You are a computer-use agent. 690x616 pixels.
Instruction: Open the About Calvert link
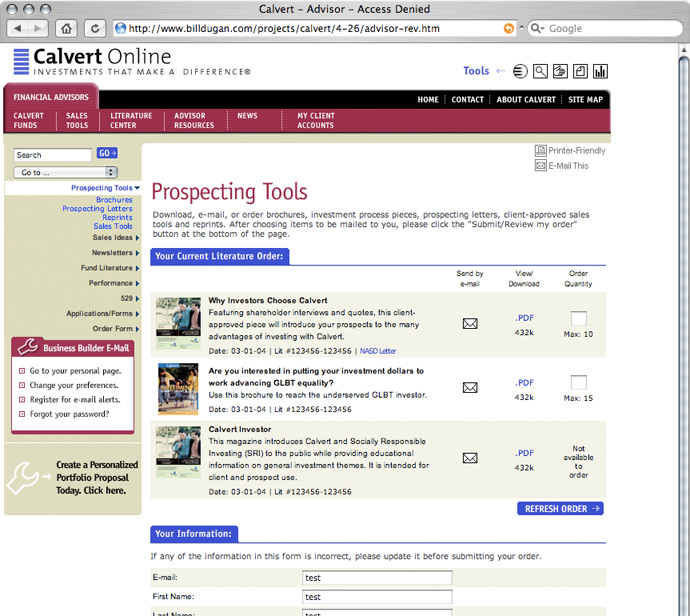pos(526,99)
